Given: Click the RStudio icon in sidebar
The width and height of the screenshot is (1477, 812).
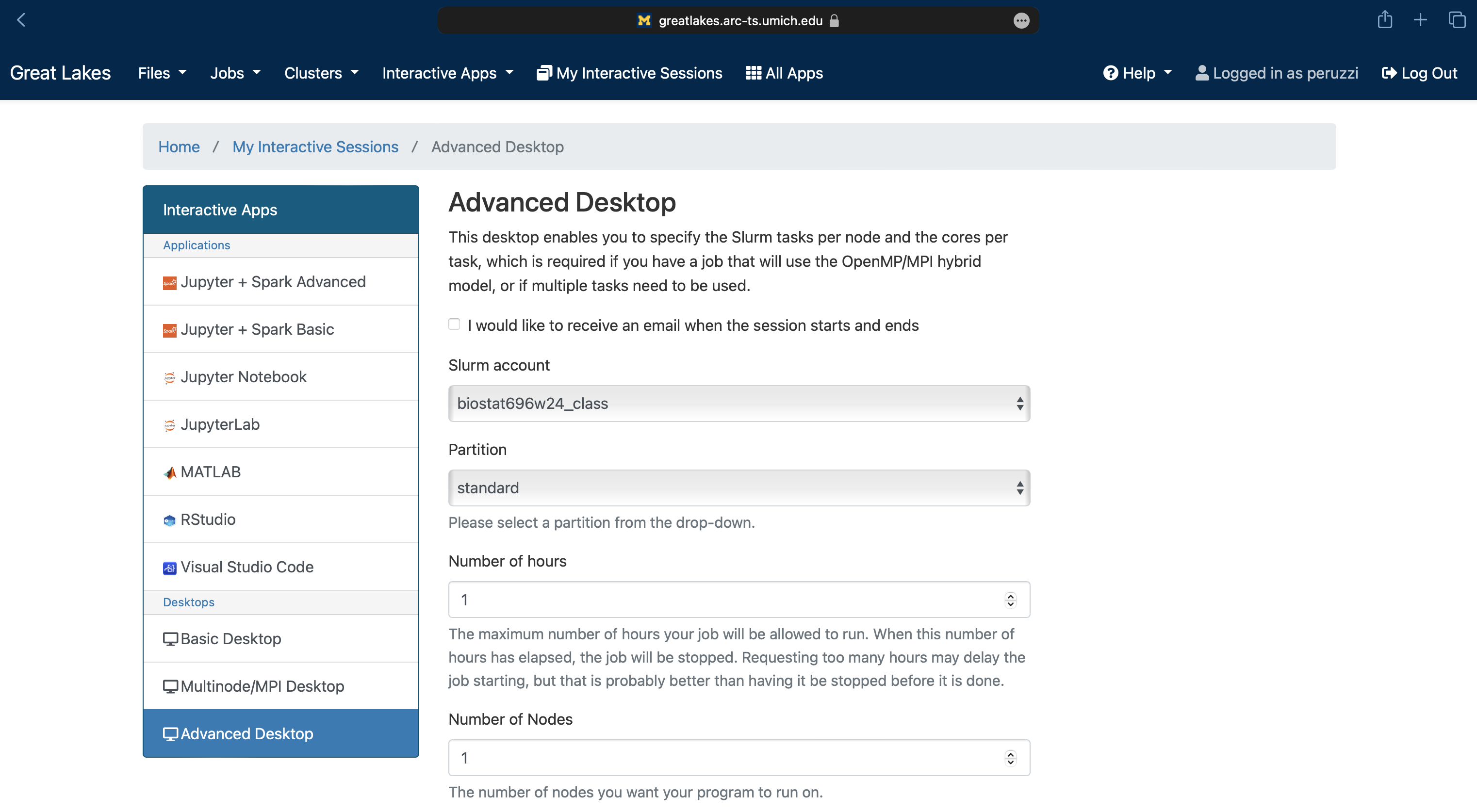Looking at the screenshot, I should pos(170,520).
